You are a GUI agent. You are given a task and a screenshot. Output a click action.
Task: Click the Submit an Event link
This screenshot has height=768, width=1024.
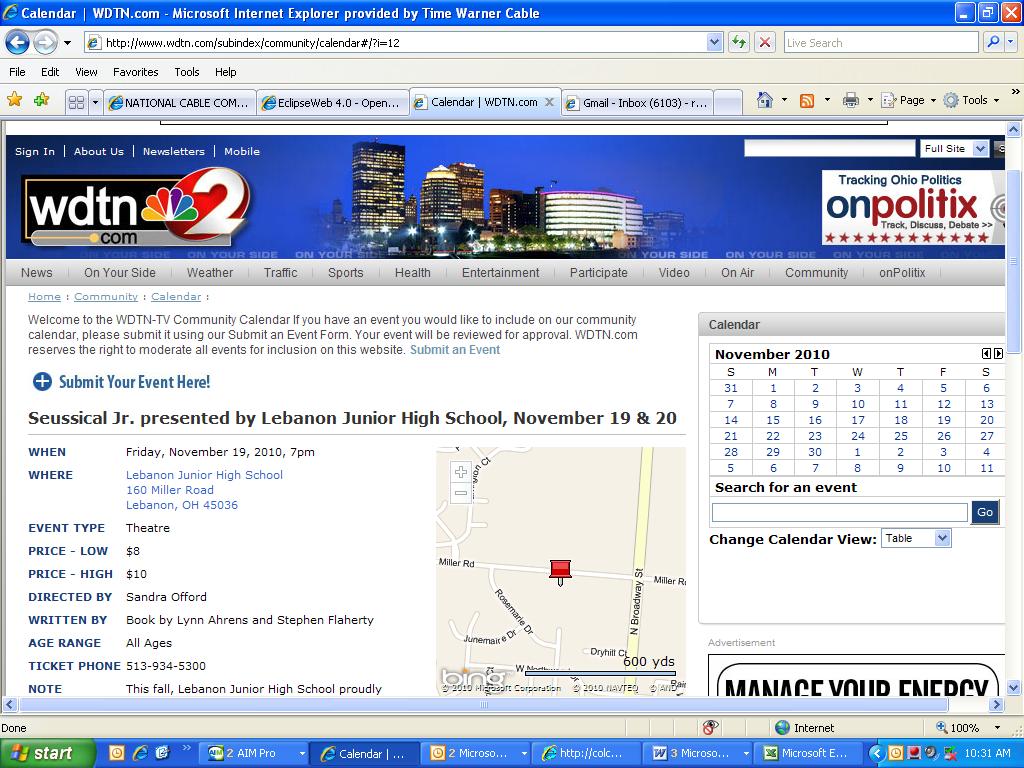pos(455,350)
